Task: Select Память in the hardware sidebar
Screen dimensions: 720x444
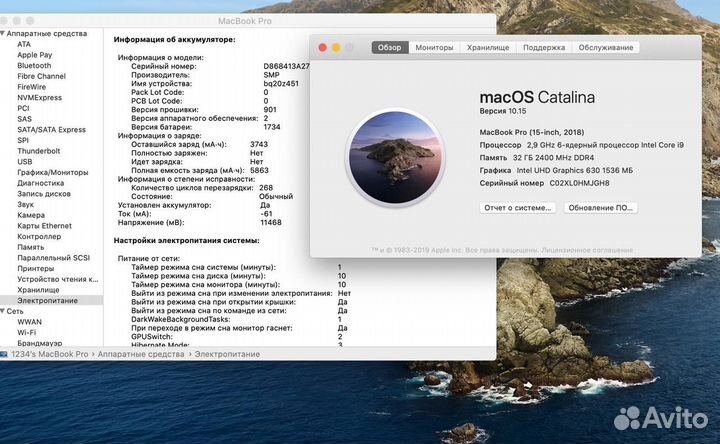Action: pyautogui.click(x=31, y=247)
